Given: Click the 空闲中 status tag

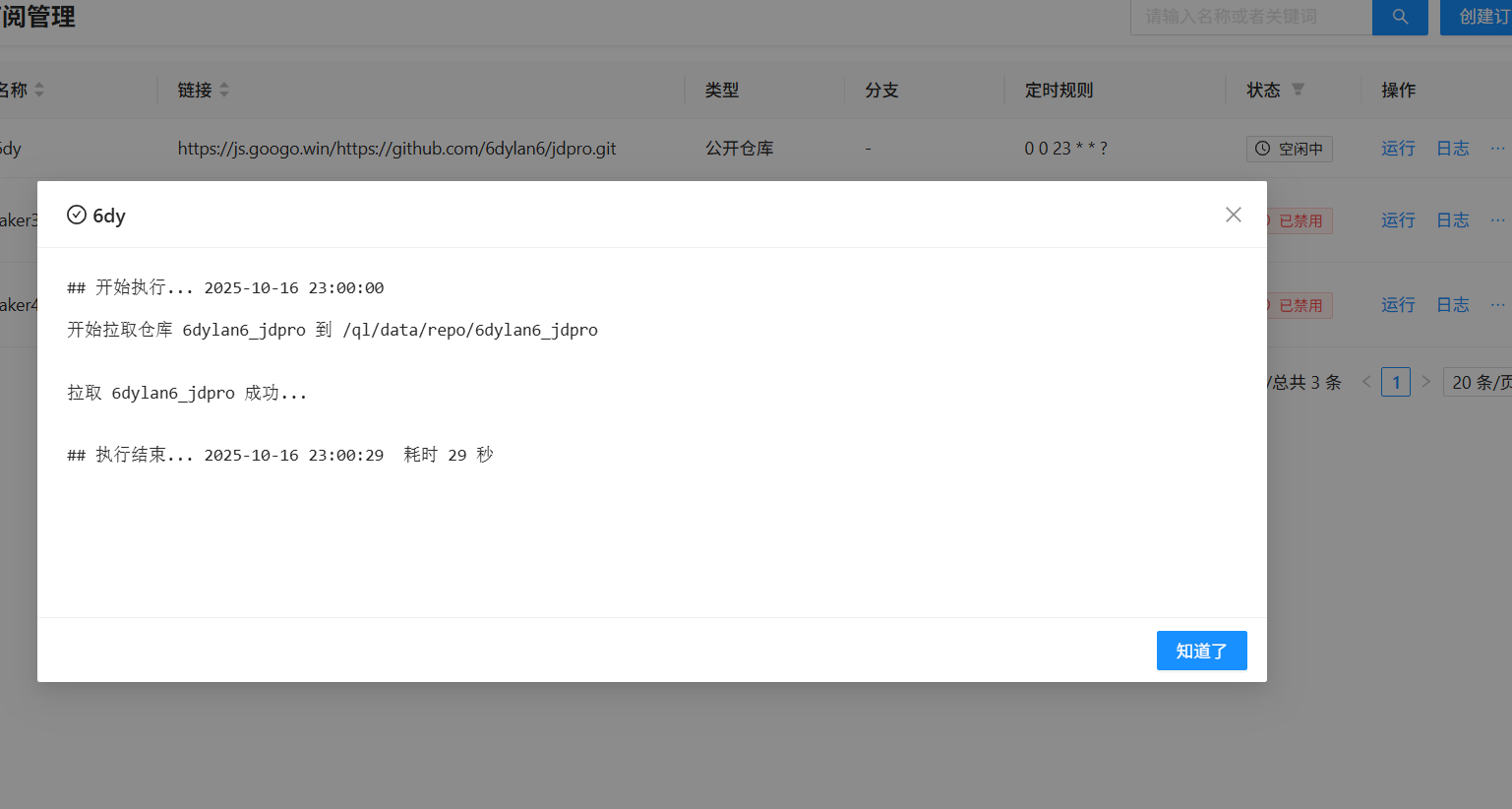Looking at the screenshot, I should pos(1289,150).
